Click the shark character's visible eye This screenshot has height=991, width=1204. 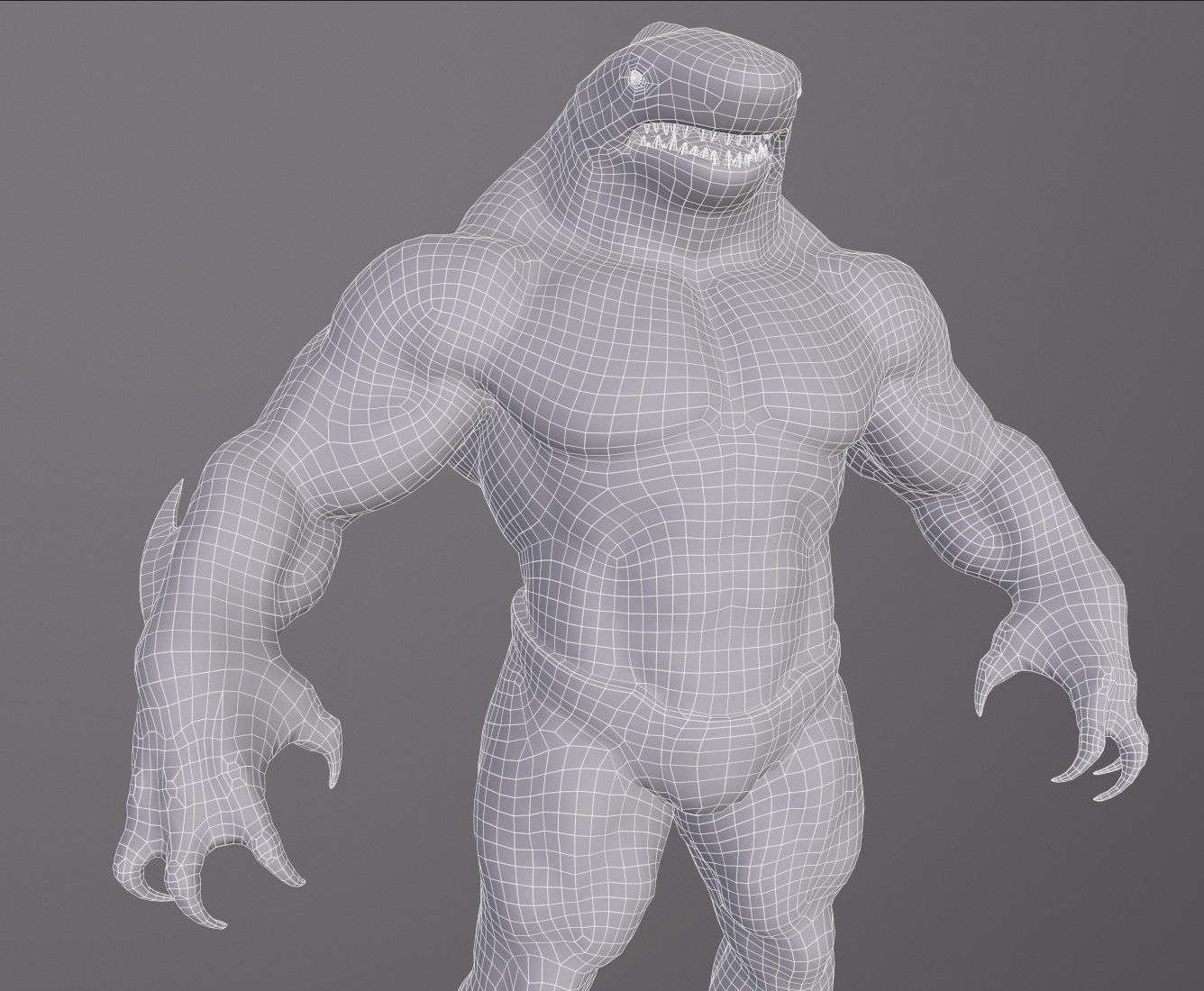click(x=638, y=79)
